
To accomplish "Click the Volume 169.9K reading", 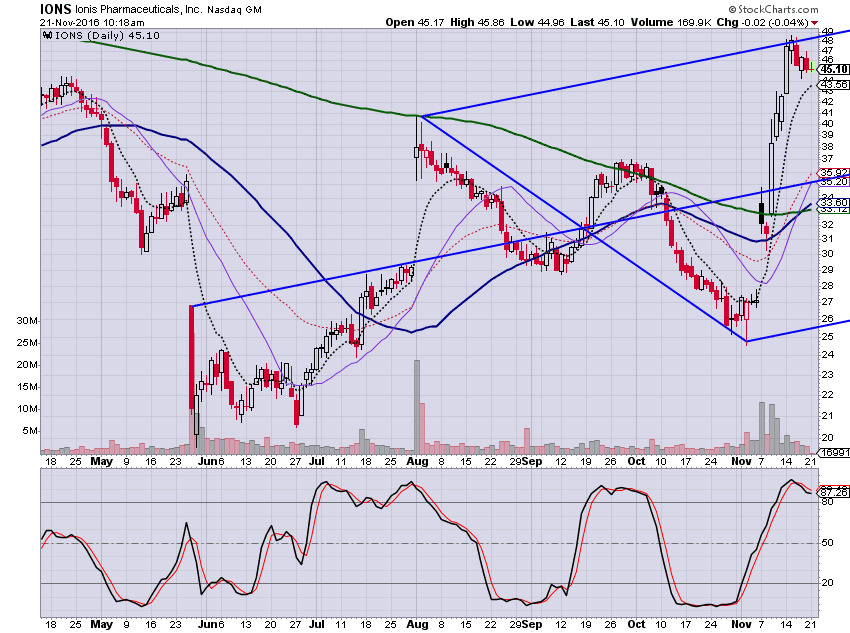I will [671, 22].
